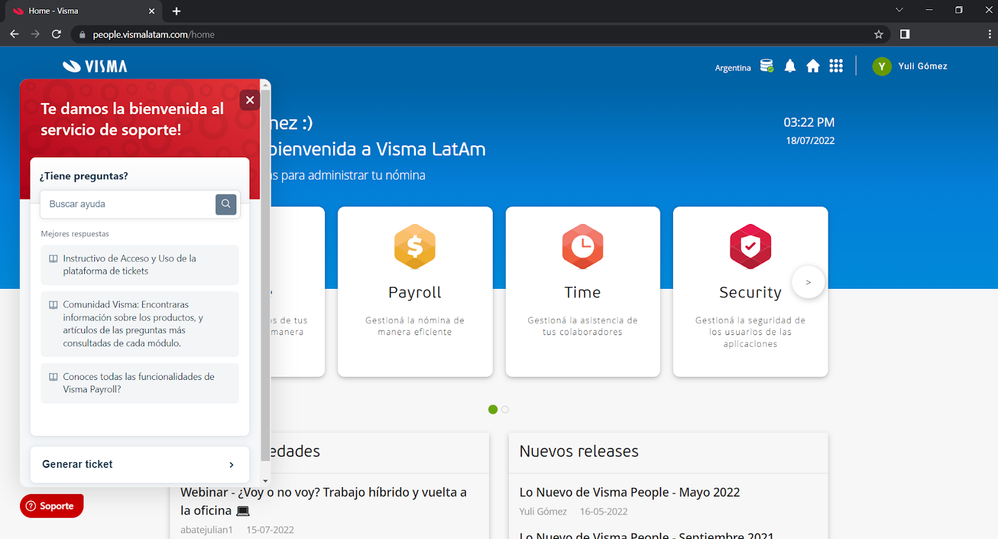Open the database status icon beside Argentina
This screenshot has width=998, height=539.
(766, 66)
